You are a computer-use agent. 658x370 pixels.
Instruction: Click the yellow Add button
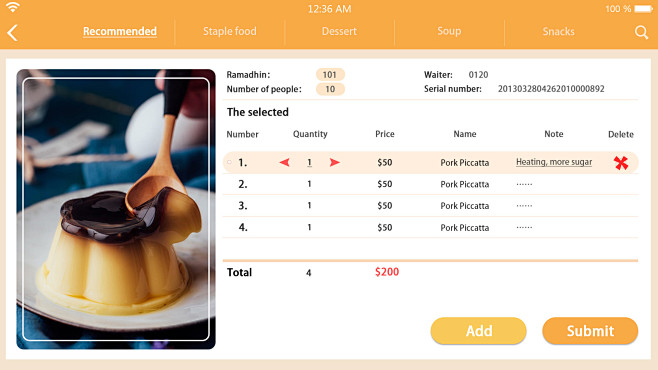pos(478,331)
